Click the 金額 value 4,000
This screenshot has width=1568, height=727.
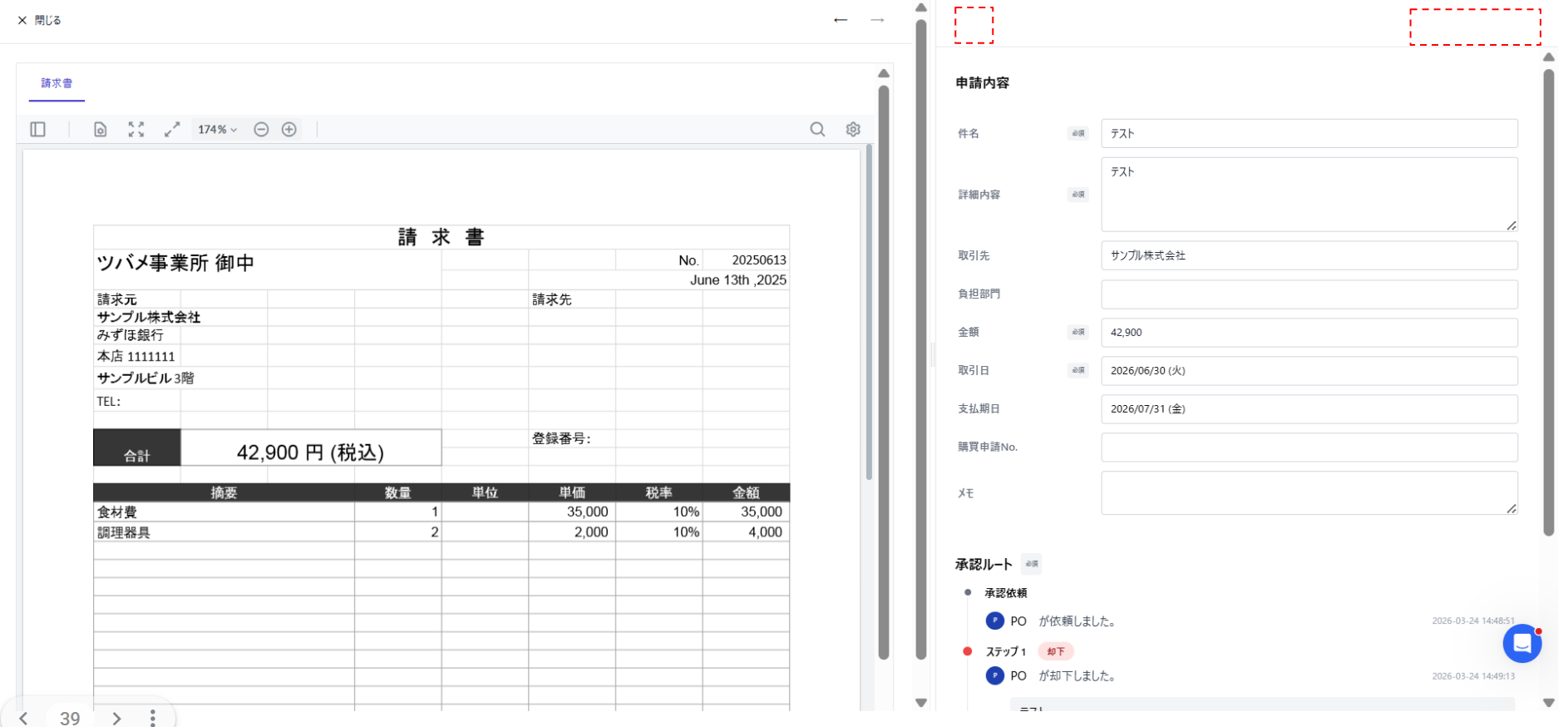click(x=765, y=532)
